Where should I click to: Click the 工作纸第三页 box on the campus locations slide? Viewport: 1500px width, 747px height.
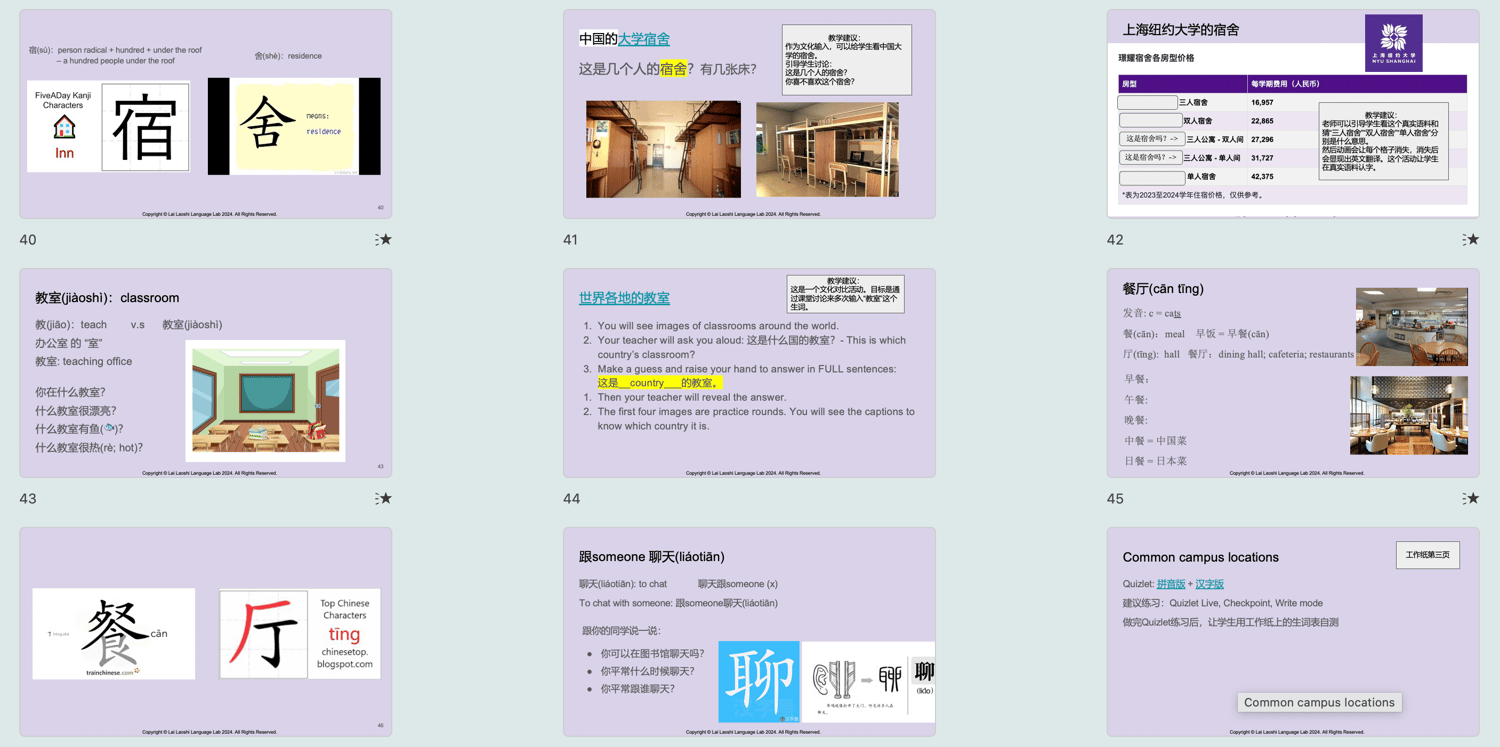pos(1427,555)
